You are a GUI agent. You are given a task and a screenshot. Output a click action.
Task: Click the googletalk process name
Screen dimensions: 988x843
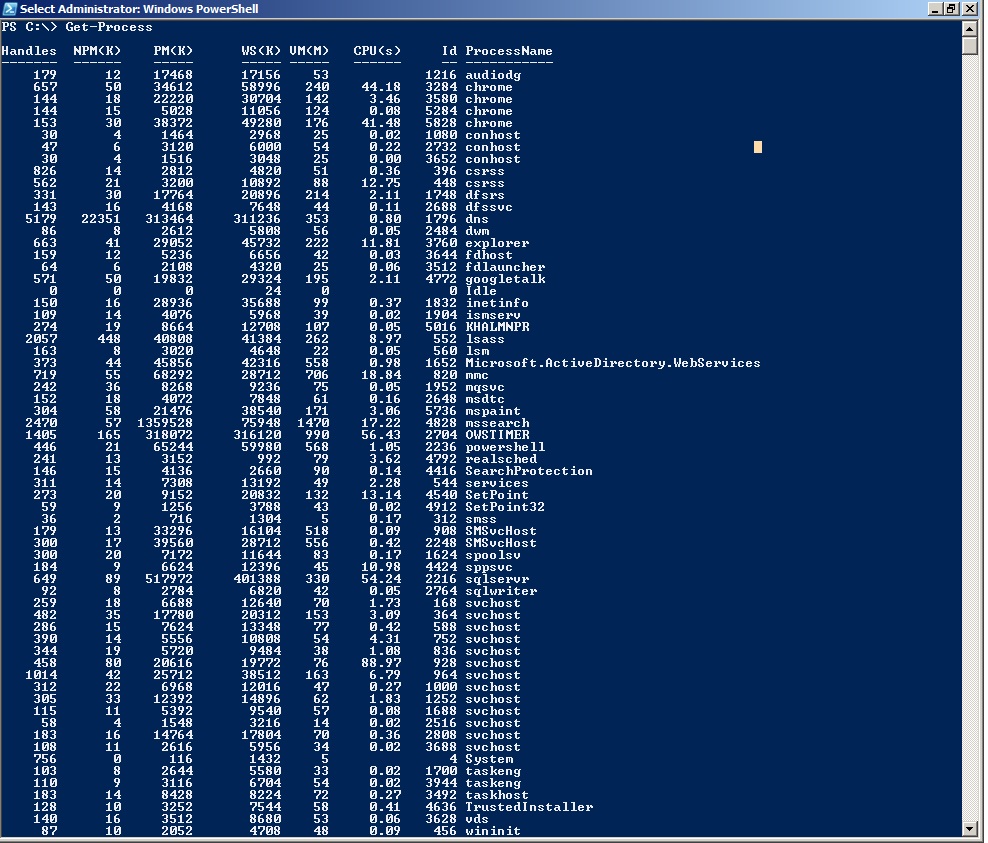[x=505, y=278]
